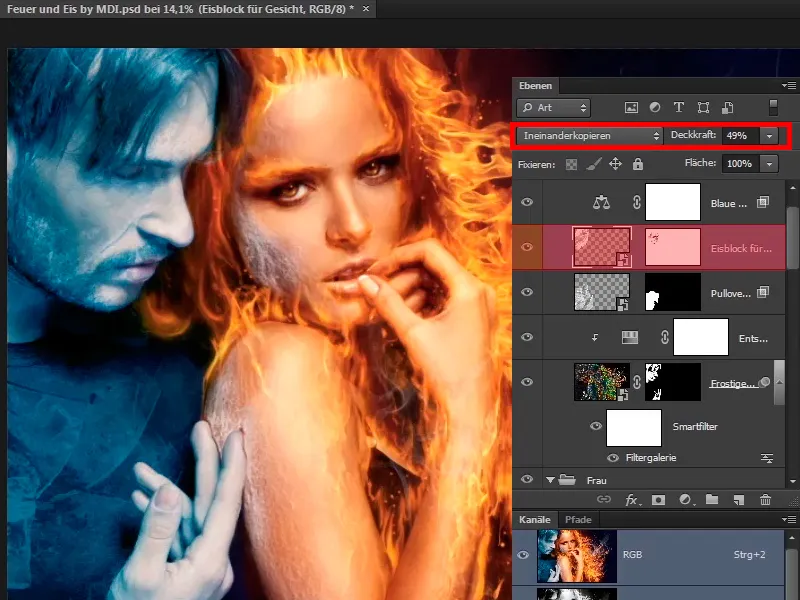This screenshot has height=600, width=800.
Task: Close the Feuer und Eis document tab
Action: tap(366, 9)
